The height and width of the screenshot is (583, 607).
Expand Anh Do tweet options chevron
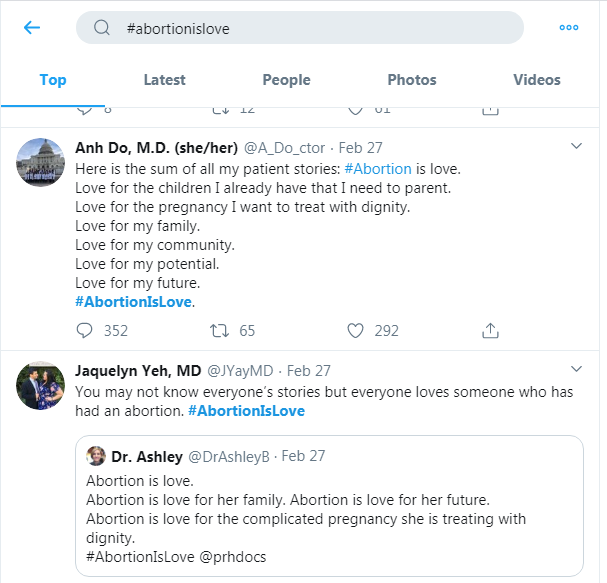point(576,146)
